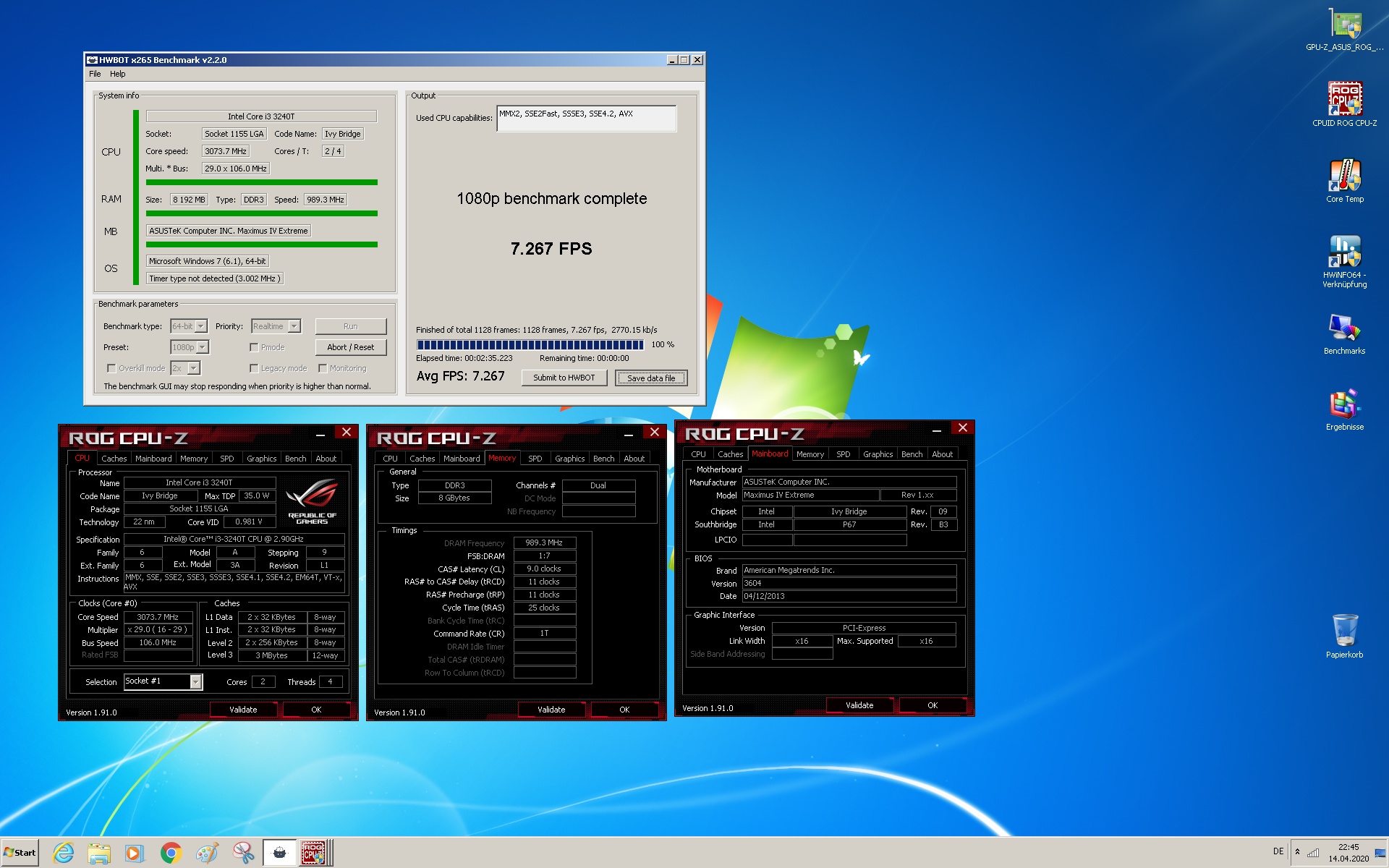
Task: Click the DE language indicator
Action: click(x=1278, y=851)
